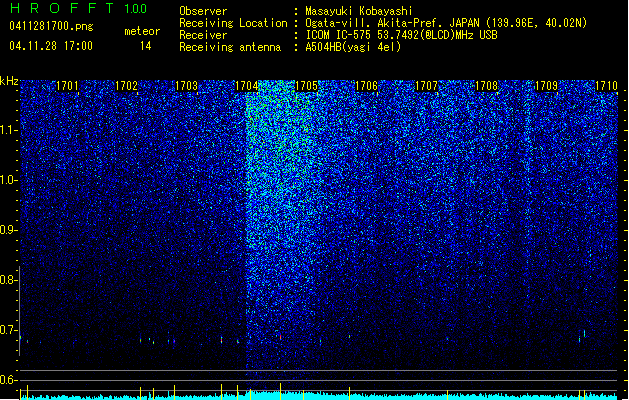Click the 1709 time marker

coord(547,86)
